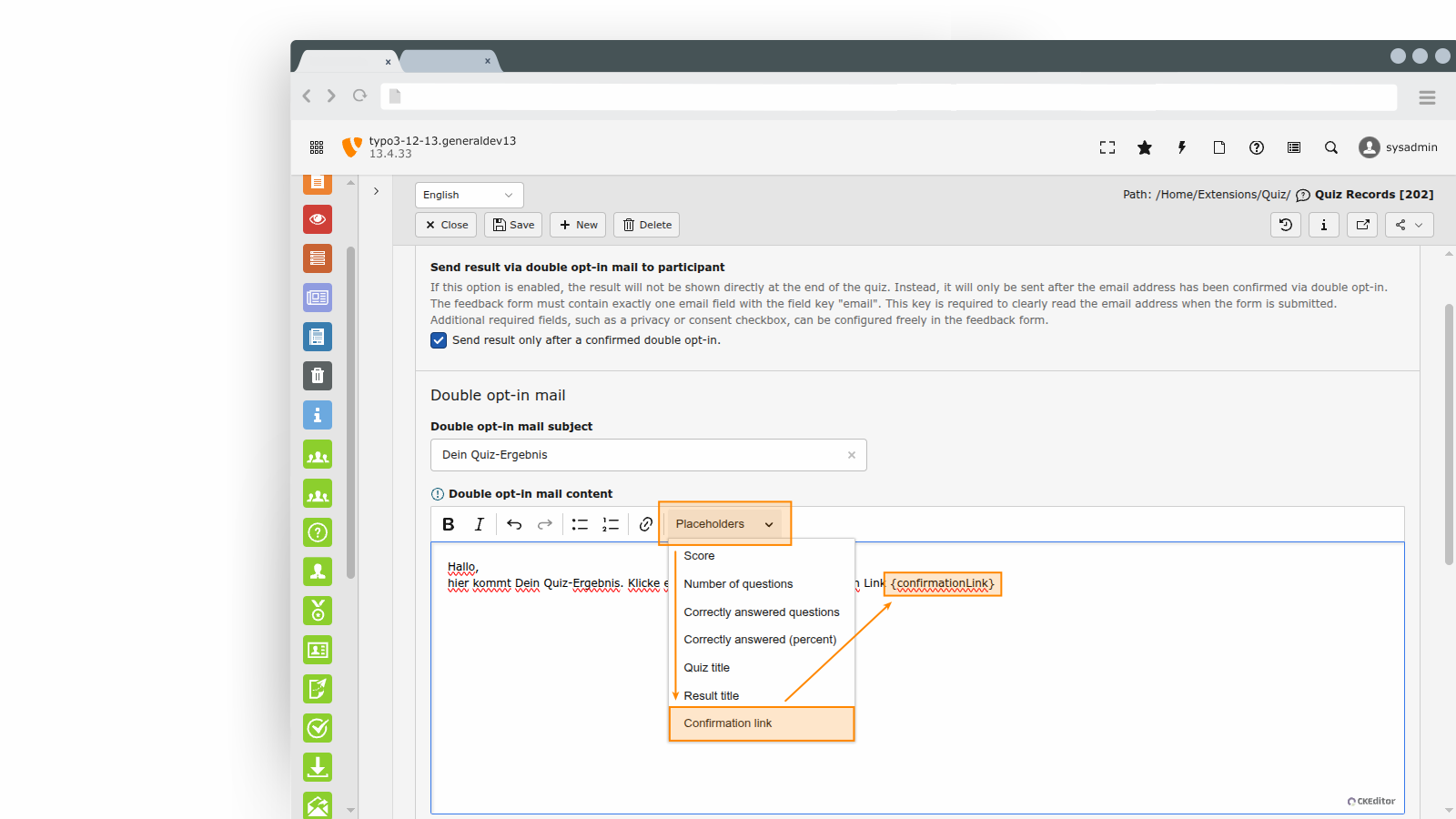This screenshot has height=819, width=1456.
Task: Open the help question mark icon
Action: tap(1257, 147)
